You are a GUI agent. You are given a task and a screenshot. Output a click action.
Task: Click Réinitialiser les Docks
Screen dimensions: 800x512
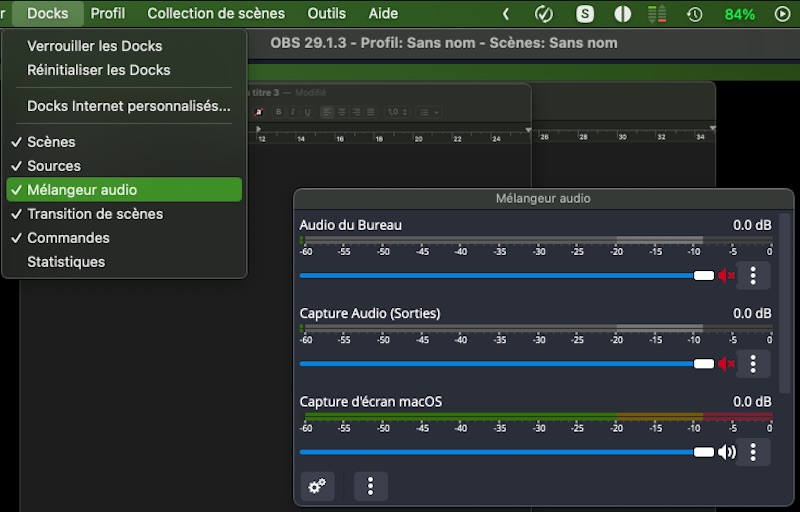[98, 70]
